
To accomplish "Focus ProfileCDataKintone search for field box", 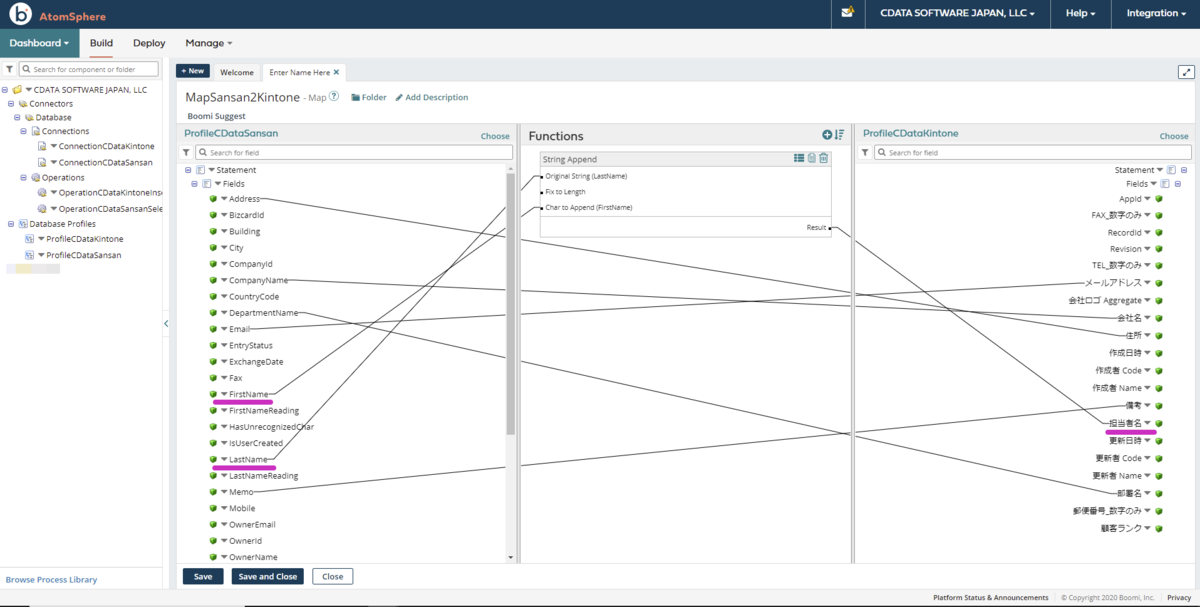I will click(1033, 152).
